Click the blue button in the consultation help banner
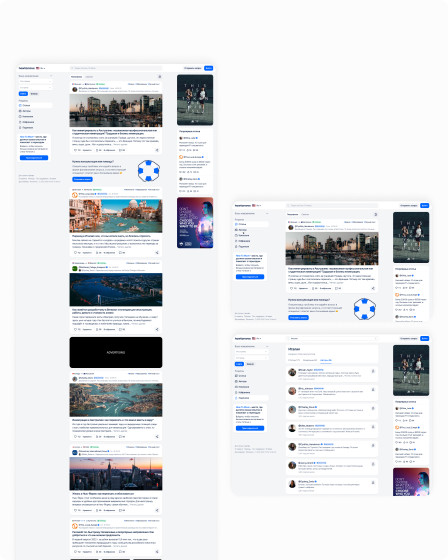The height and width of the screenshot is (560, 448). (83, 179)
